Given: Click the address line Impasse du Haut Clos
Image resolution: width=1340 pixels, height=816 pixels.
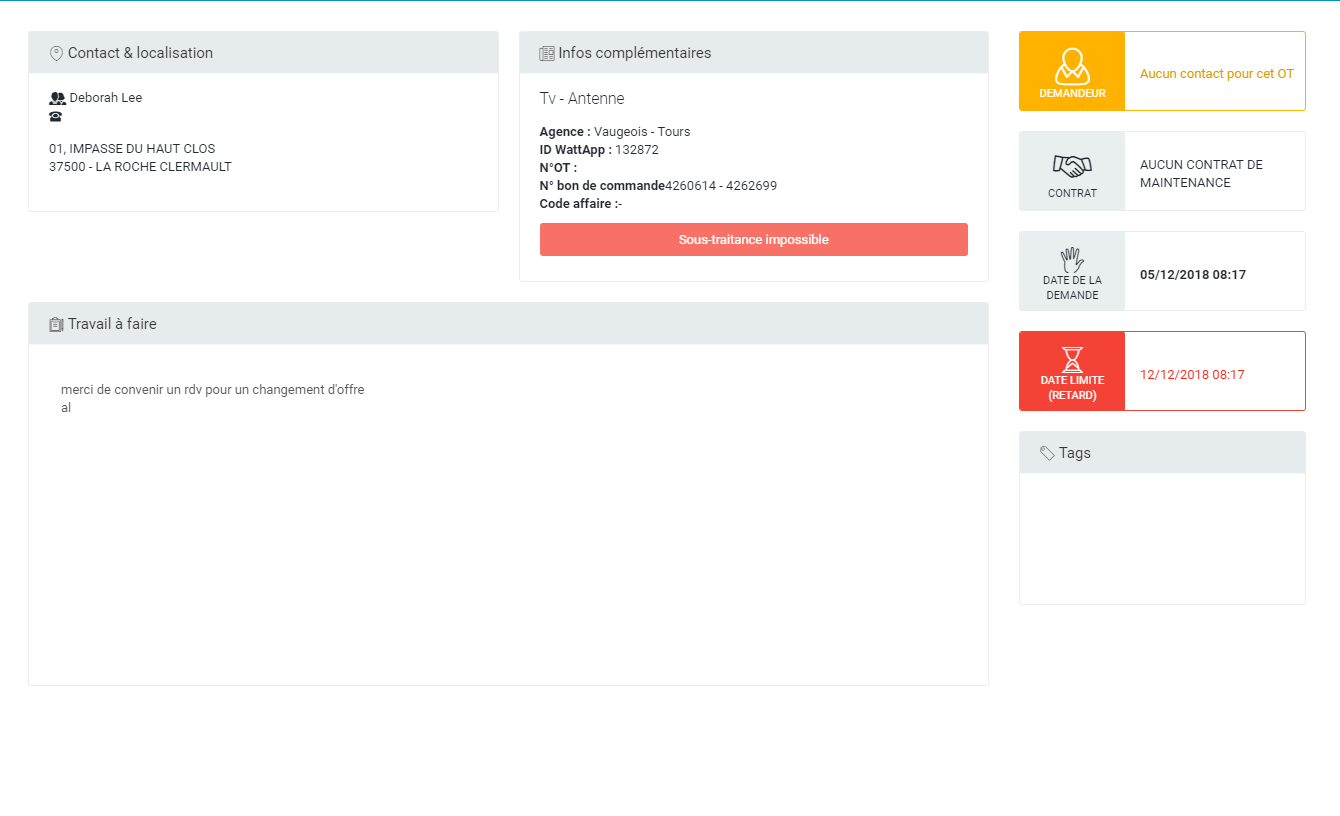Looking at the screenshot, I should point(132,149).
